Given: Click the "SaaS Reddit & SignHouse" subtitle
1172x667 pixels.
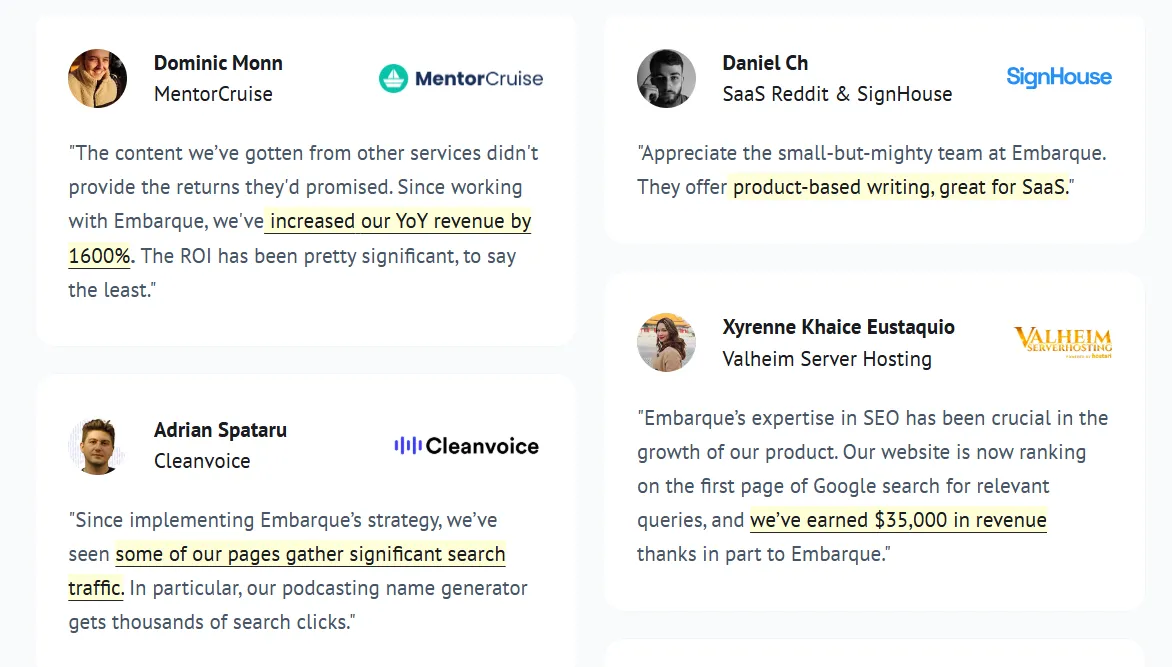Looking at the screenshot, I should tap(837, 94).
